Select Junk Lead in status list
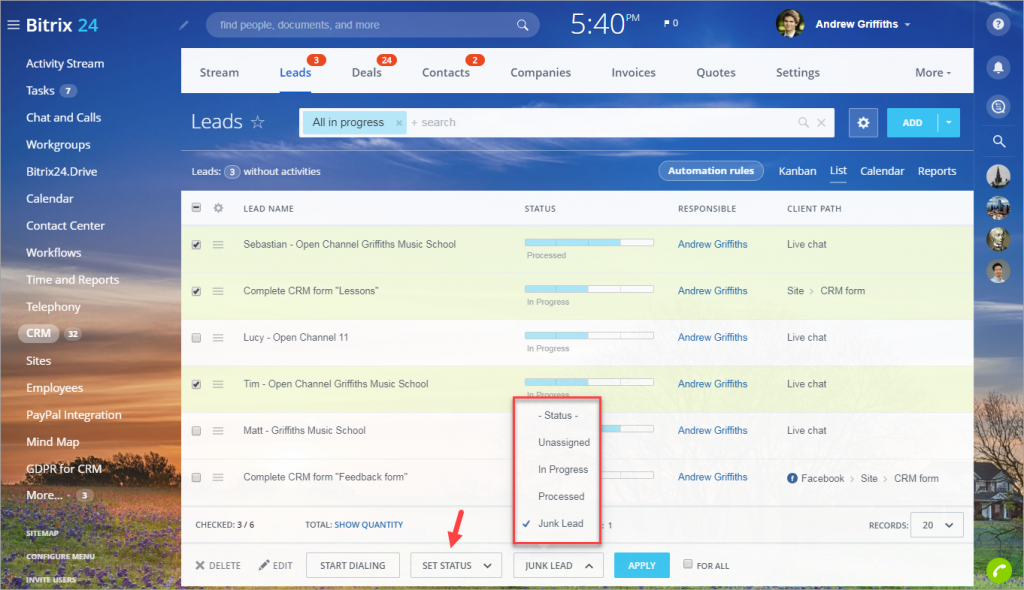 coord(560,523)
